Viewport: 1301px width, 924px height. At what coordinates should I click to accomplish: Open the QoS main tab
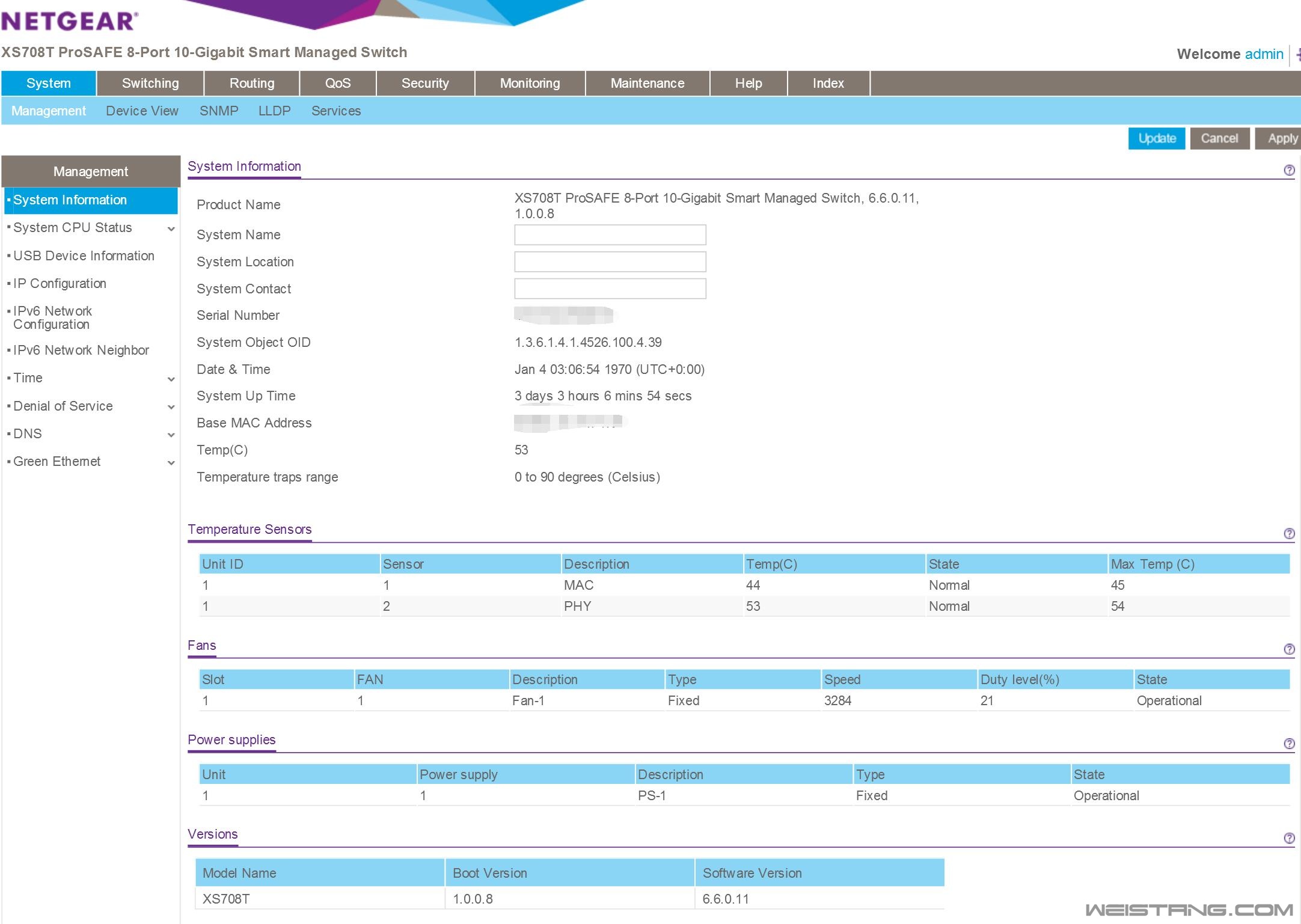coord(338,83)
